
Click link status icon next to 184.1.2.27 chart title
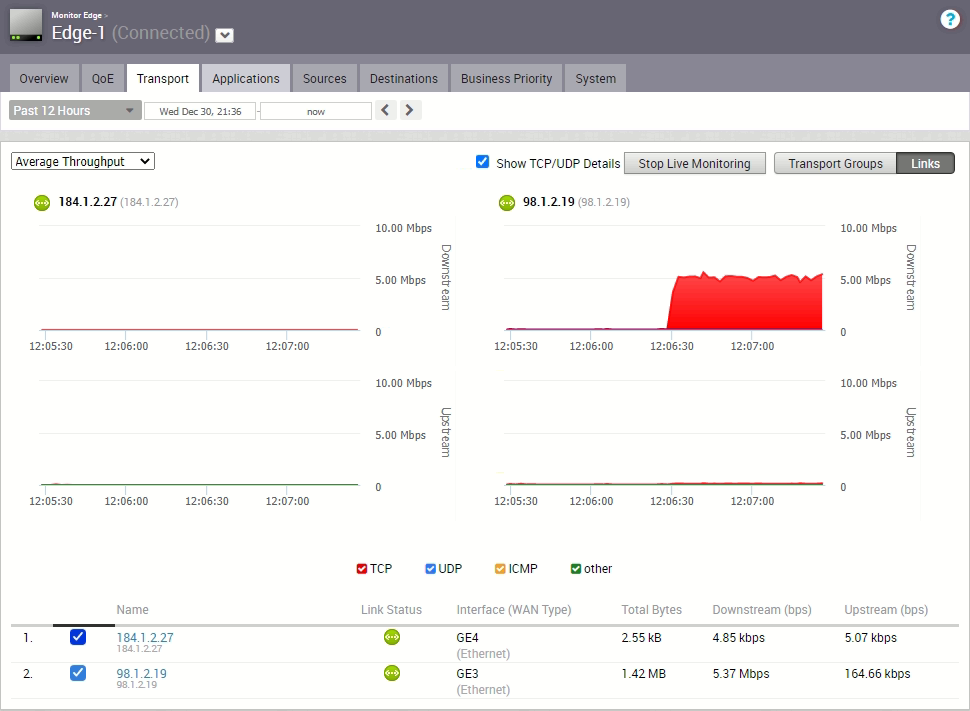coord(42,202)
